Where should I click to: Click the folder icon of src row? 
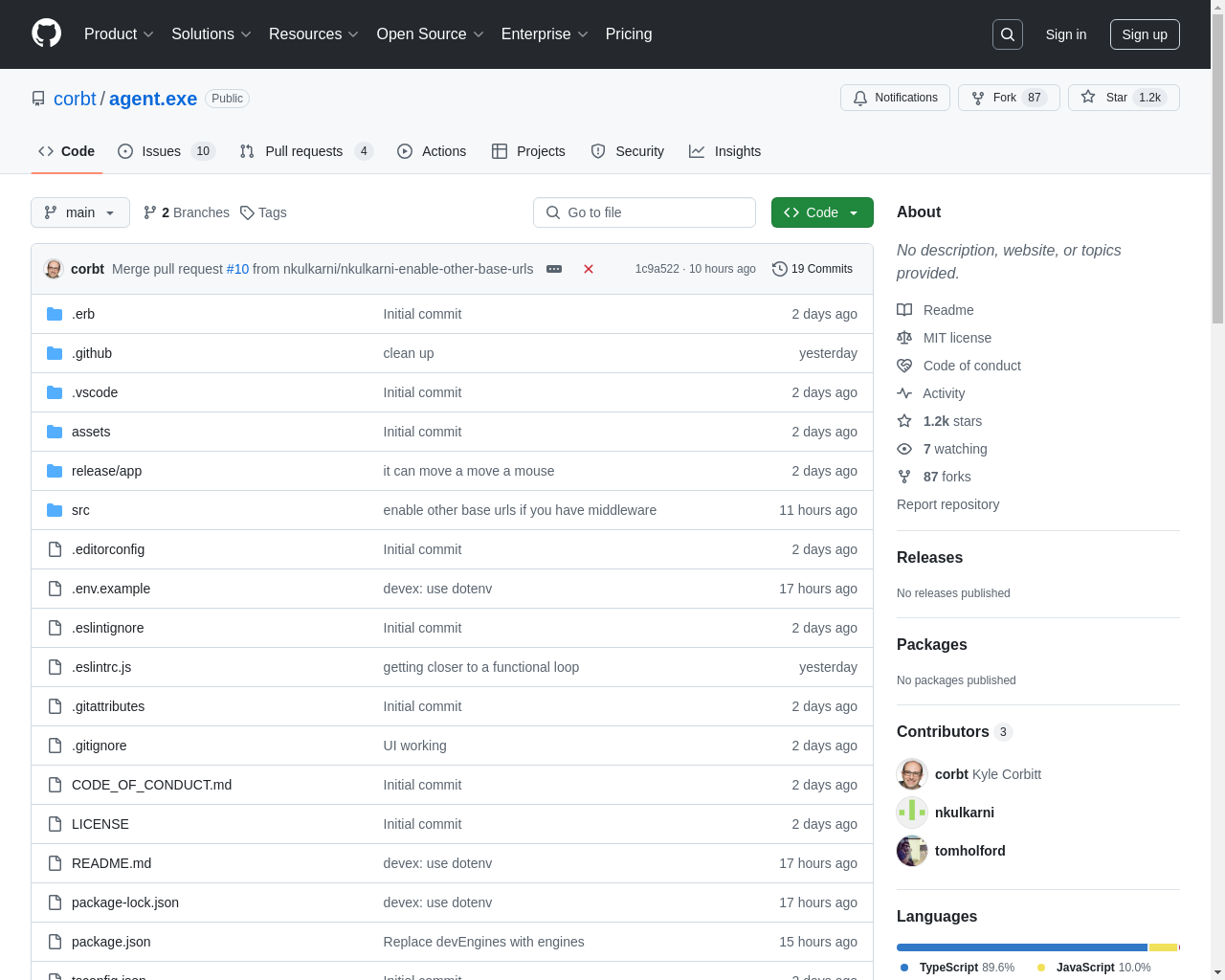(55, 510)
